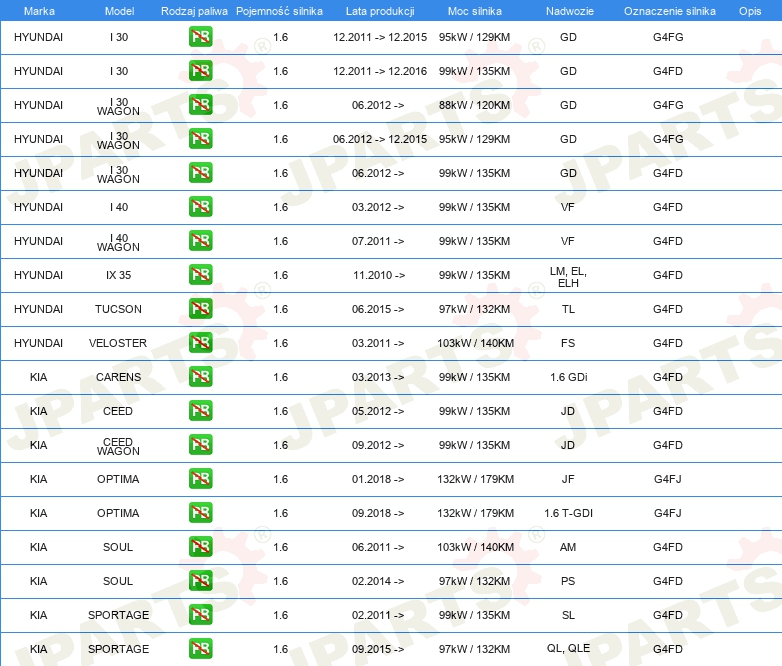Click fuel icon in I 30 WAGON 88kW row

tap(200, 105)
